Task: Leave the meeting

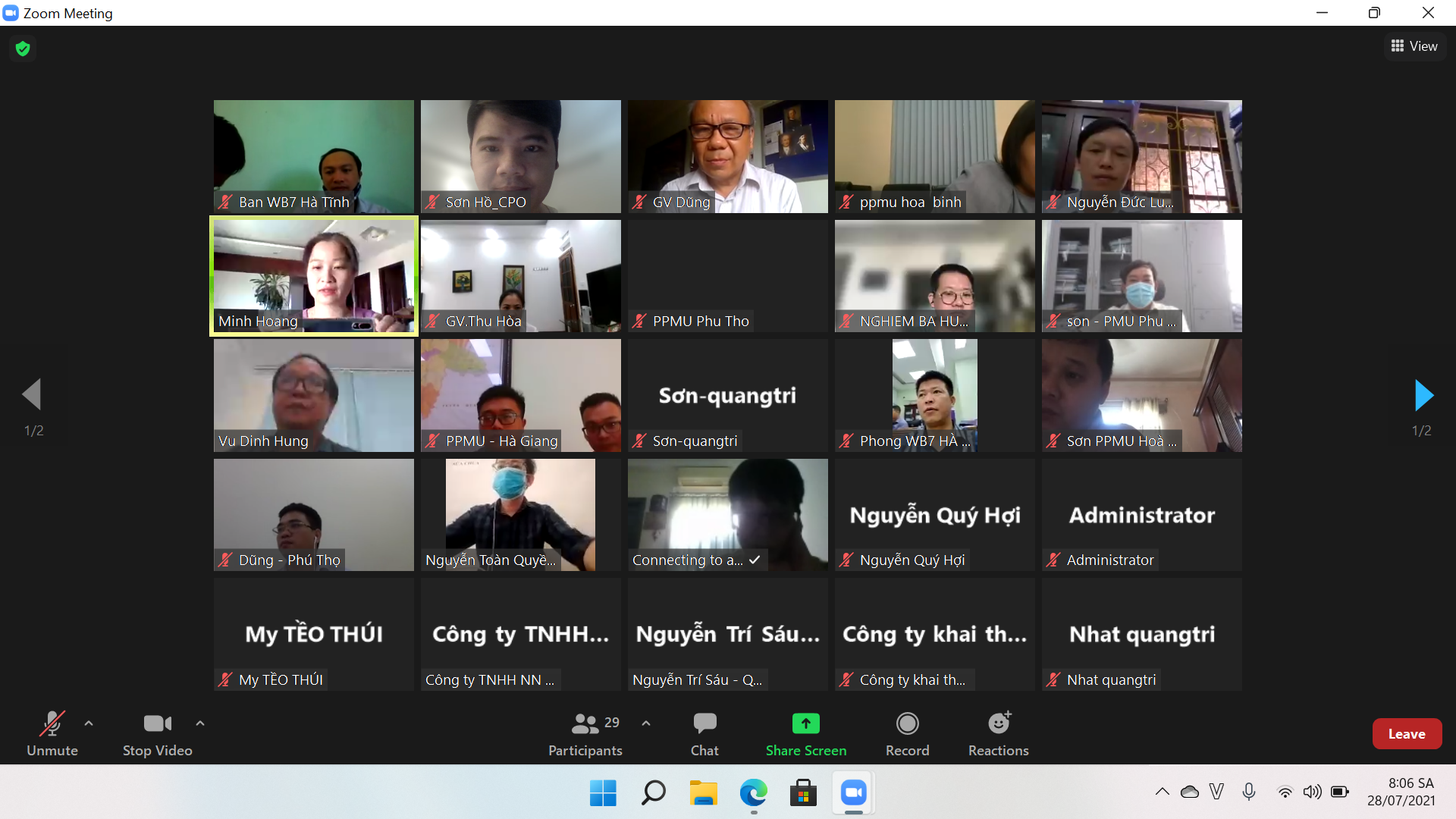Action: pos(1407,733)
